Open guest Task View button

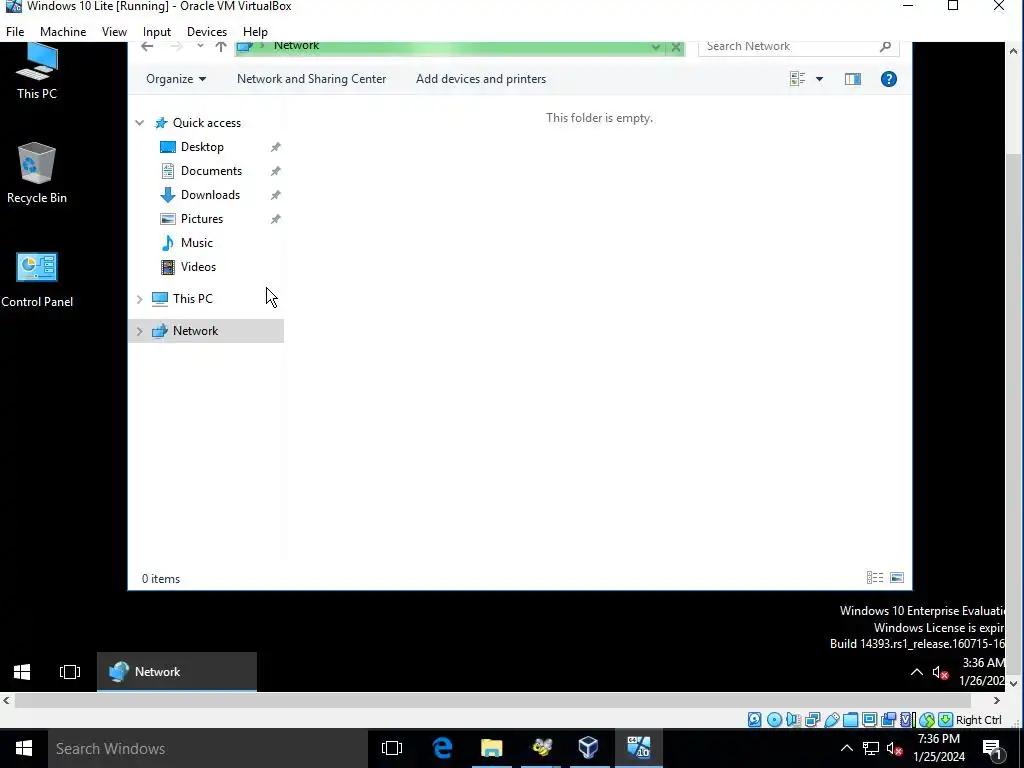[x=70, y=671]
